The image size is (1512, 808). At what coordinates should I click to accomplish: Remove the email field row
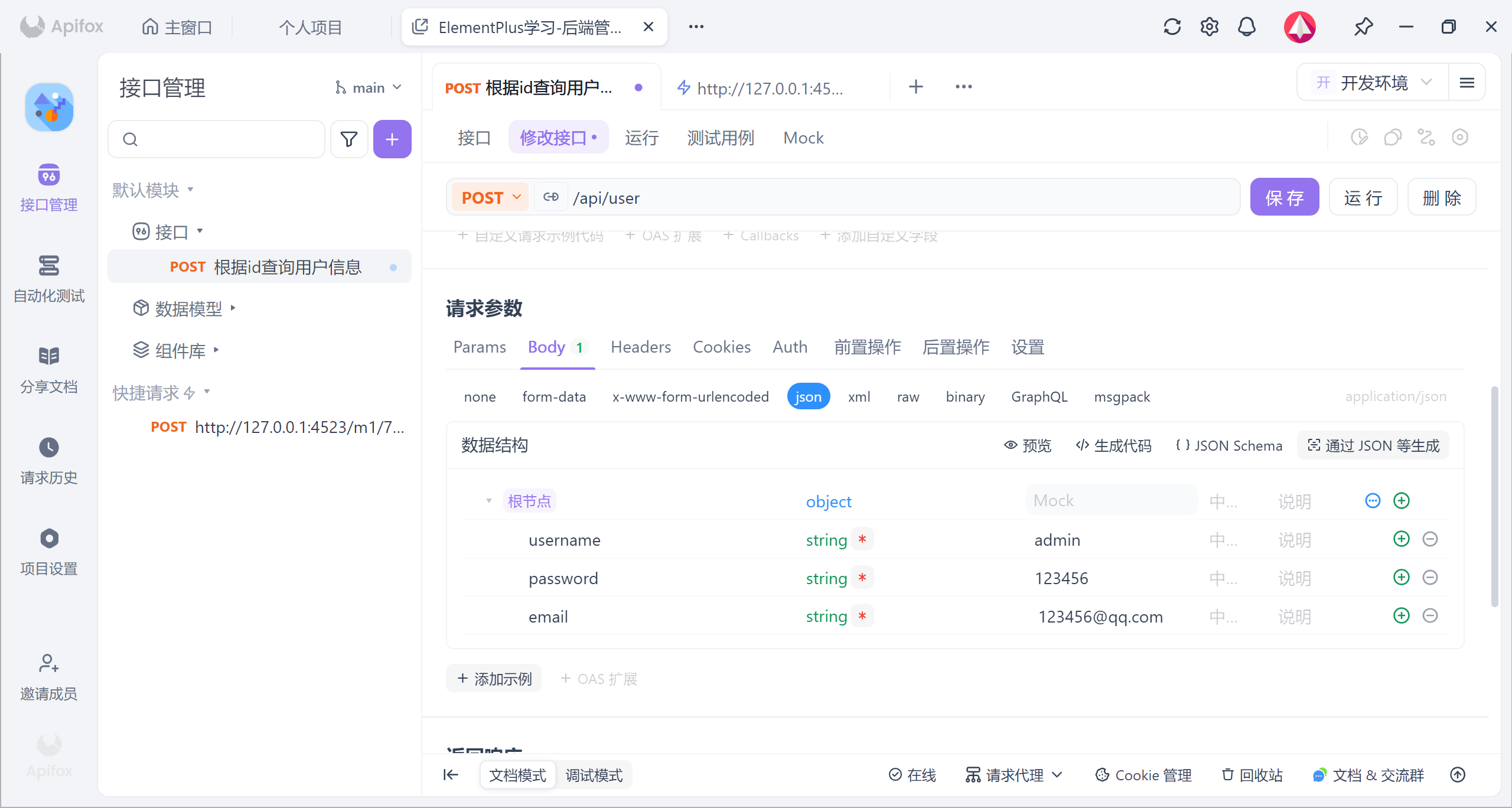click(x=1430, y=616)
